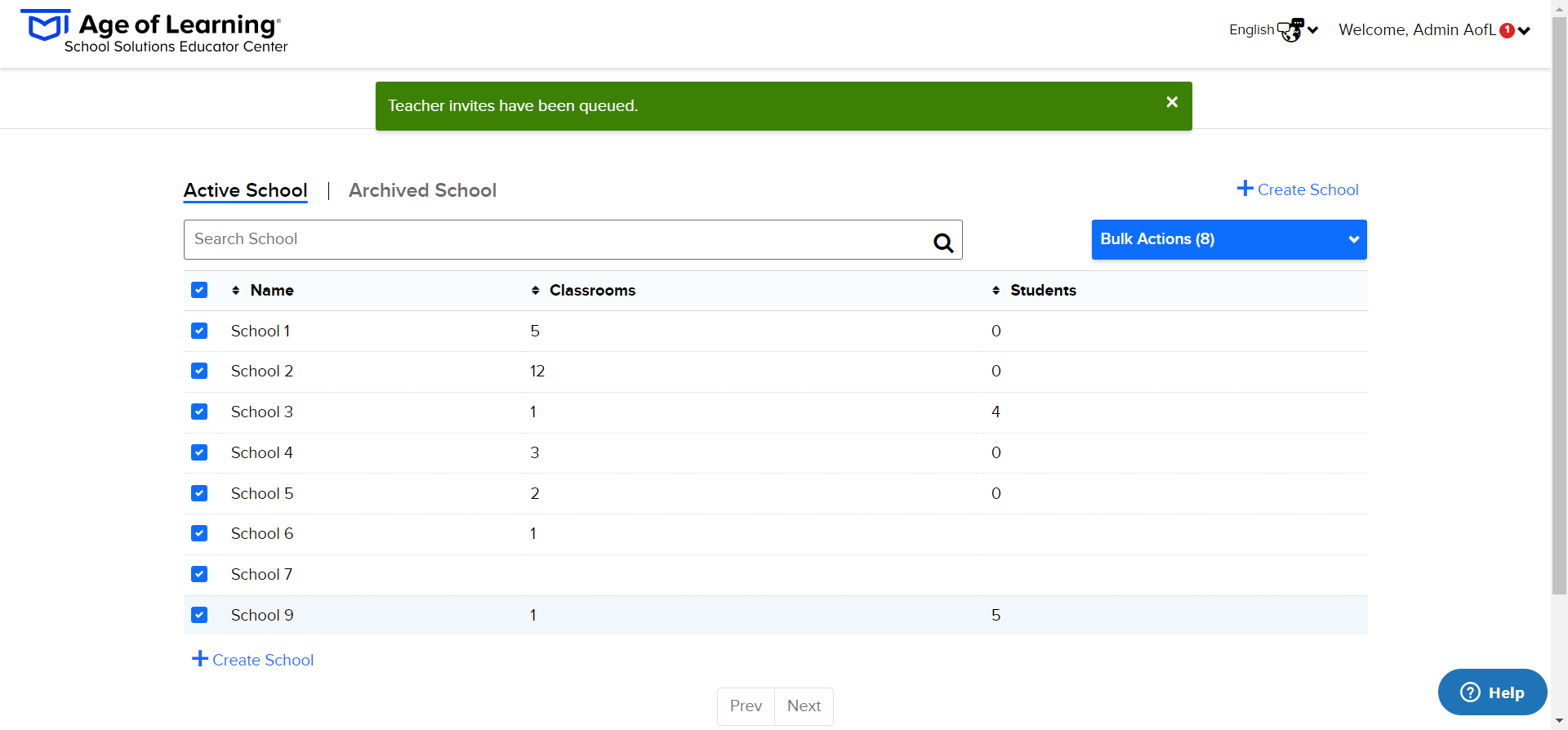Uncheck the School 9 checkbox
1568x730 pixels.
click(x=199, y=615)
